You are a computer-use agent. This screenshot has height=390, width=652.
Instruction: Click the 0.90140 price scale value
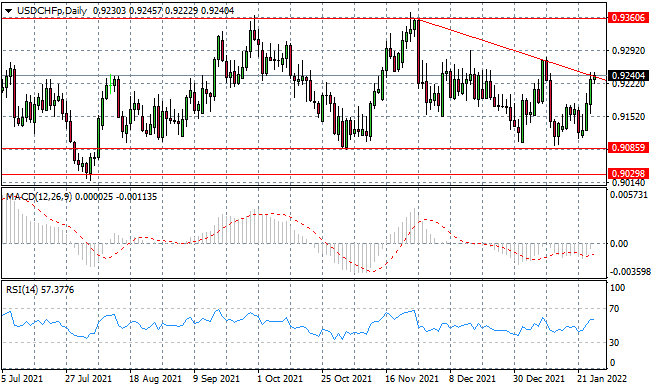(x=629, y=183)
